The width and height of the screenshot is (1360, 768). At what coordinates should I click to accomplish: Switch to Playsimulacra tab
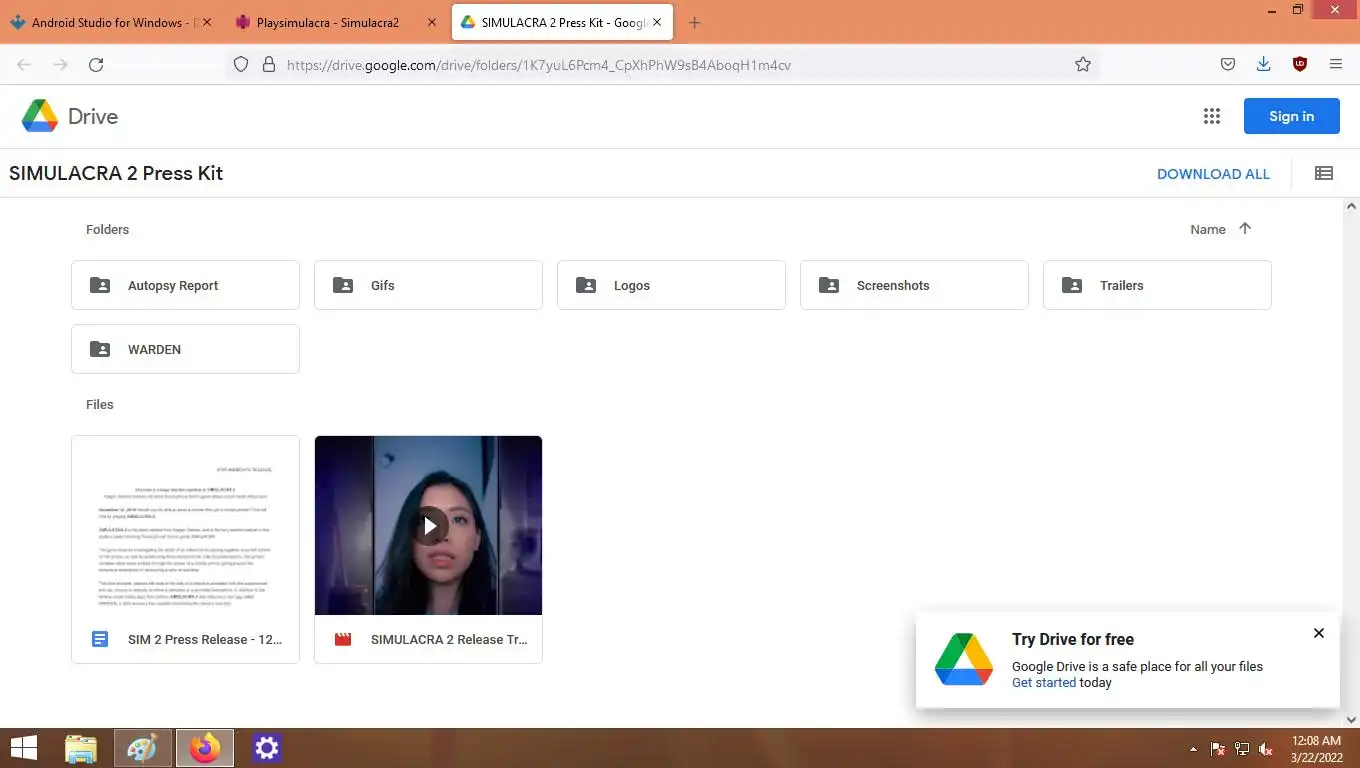click(336, 22)
